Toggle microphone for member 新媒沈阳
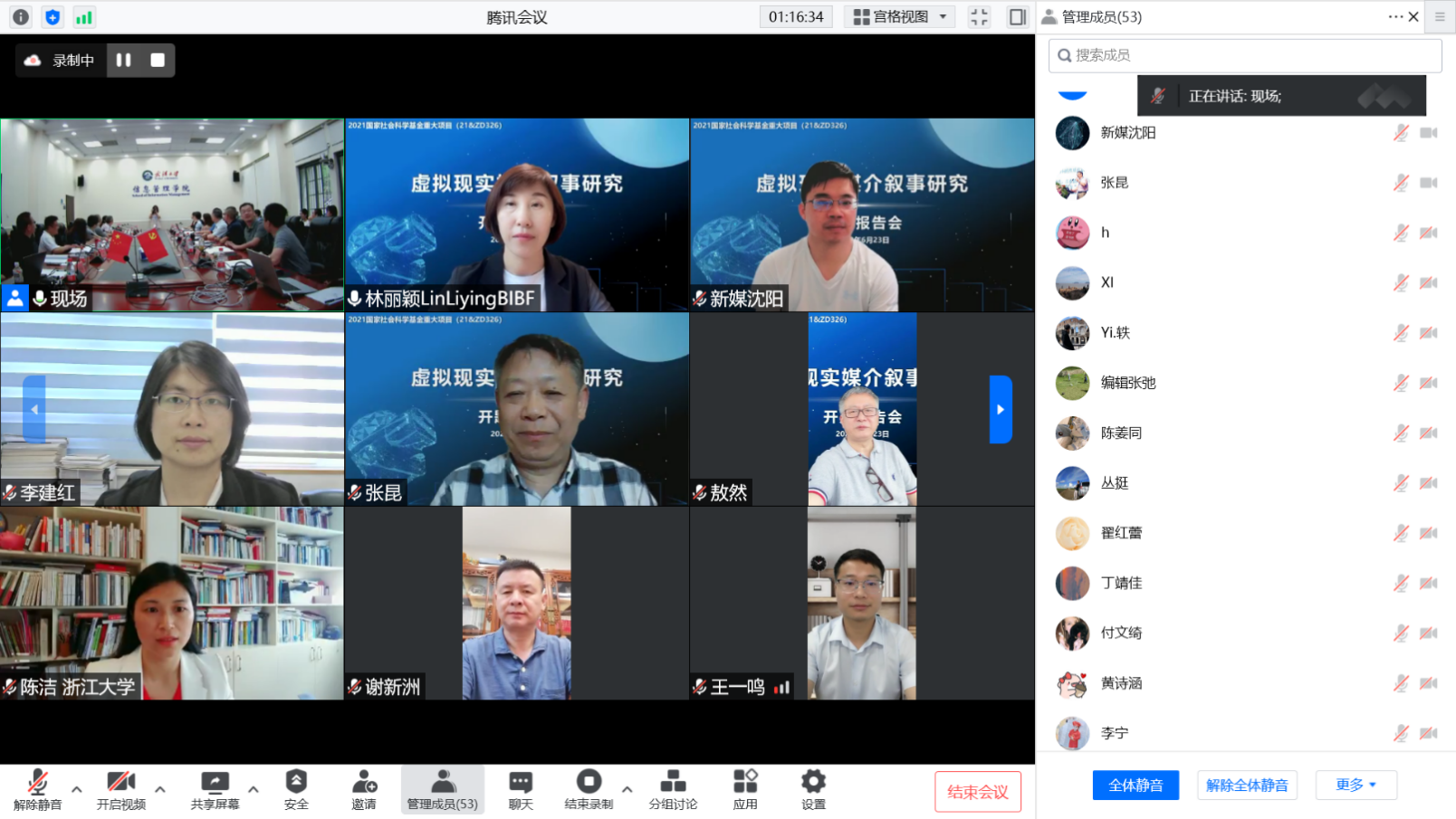This screenshot has height=819, width=1456. tap(1401, 133)
